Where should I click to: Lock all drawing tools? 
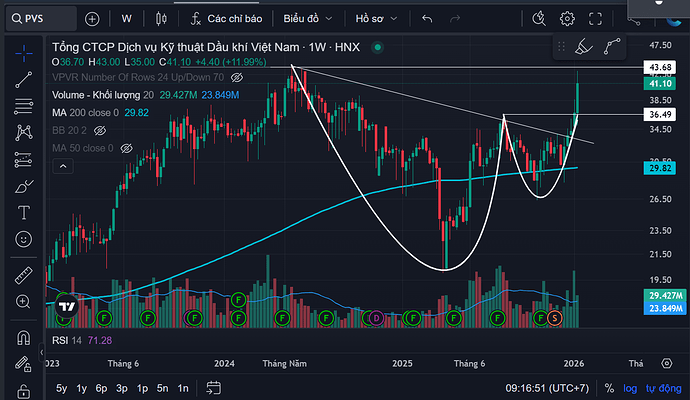coord(24,390)
